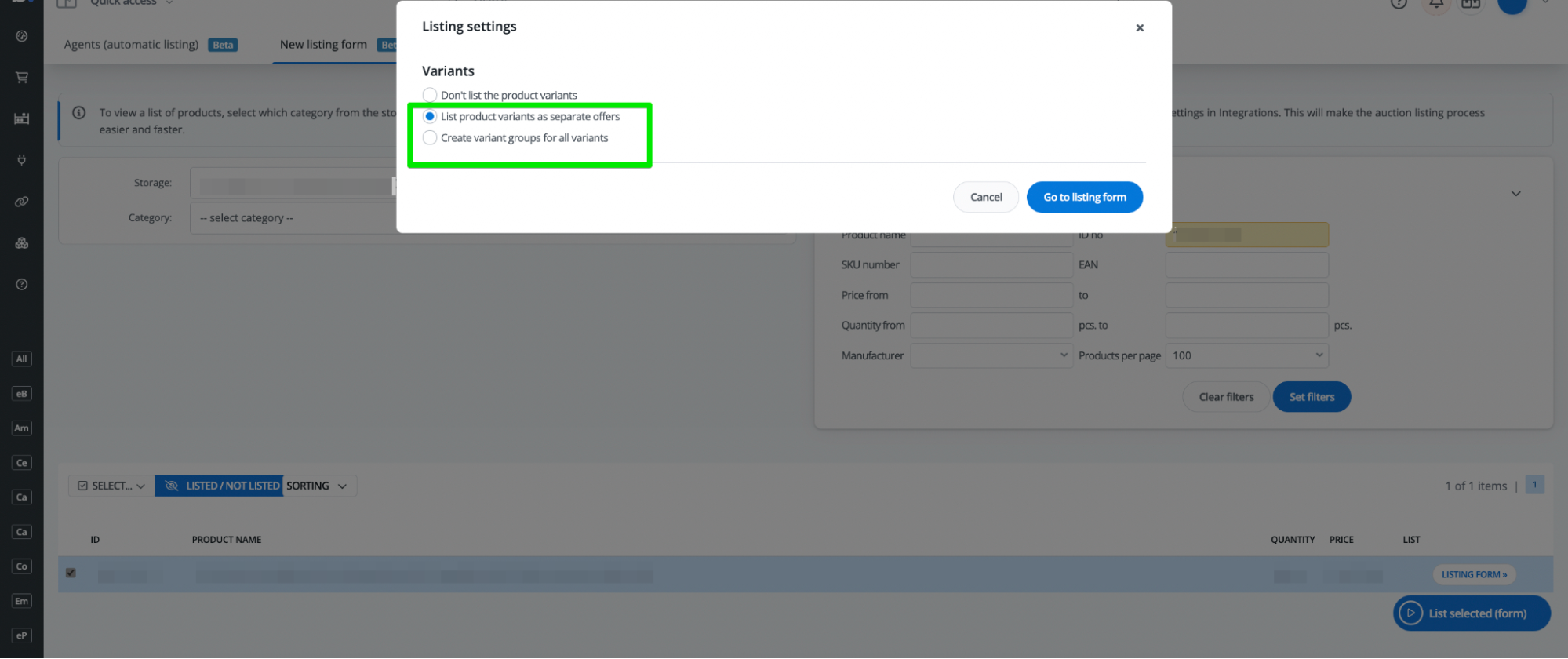Click the stacked boxes icon in sidebar

[22, 243]
